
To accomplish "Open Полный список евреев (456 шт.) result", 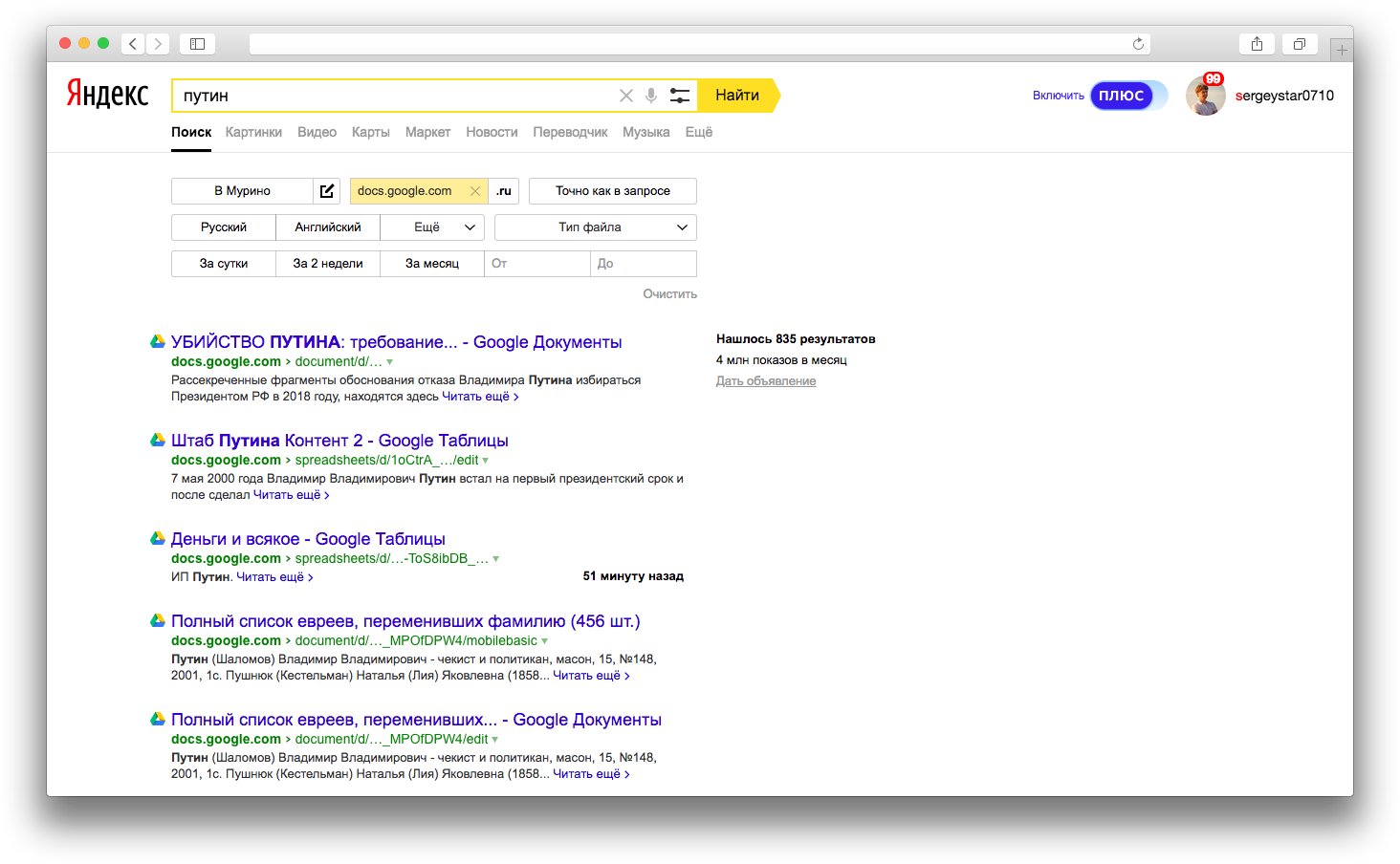I will [x=405, y=621].
